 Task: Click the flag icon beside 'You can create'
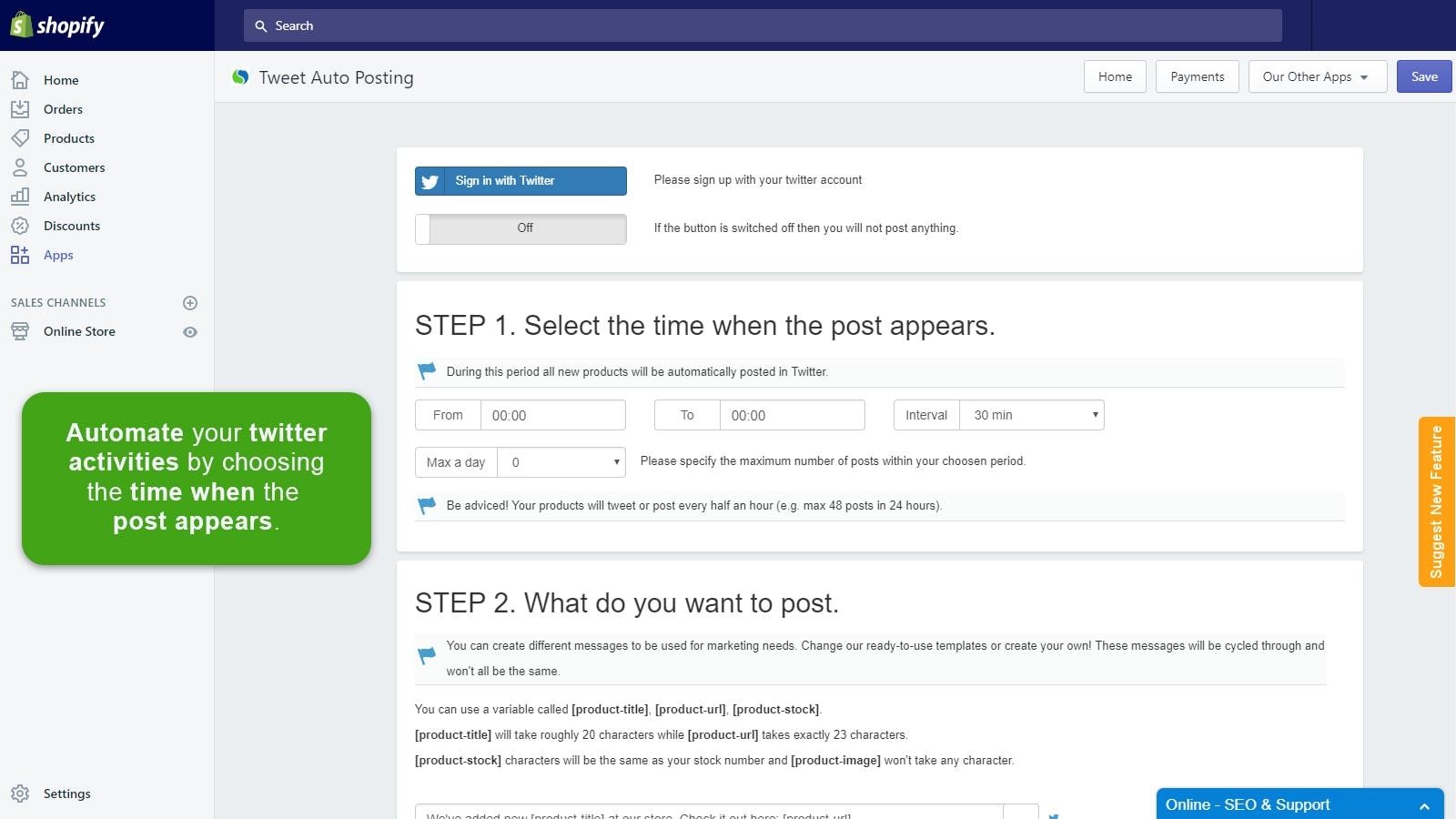(427, 654)
